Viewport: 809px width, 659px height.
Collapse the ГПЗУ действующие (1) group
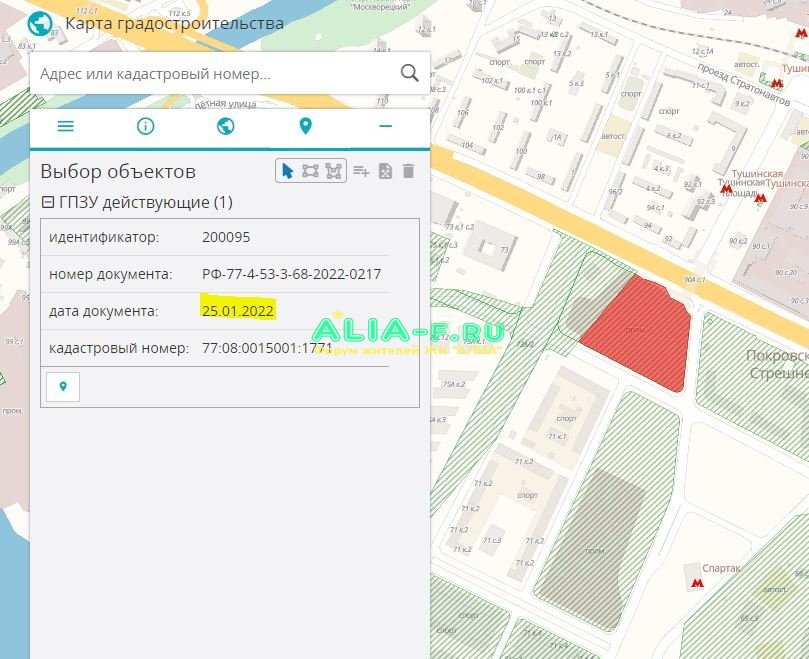click(x=47, y=202)
